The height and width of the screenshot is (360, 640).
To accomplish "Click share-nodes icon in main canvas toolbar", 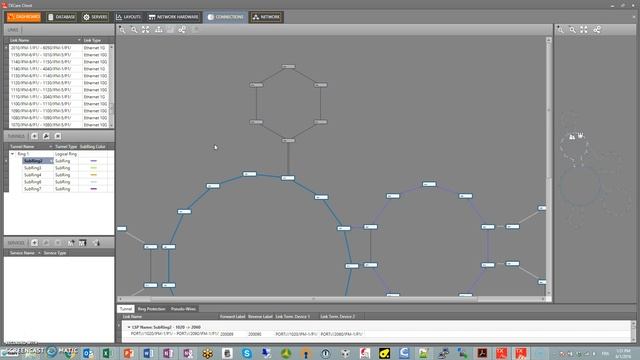I will coord(182,29).
